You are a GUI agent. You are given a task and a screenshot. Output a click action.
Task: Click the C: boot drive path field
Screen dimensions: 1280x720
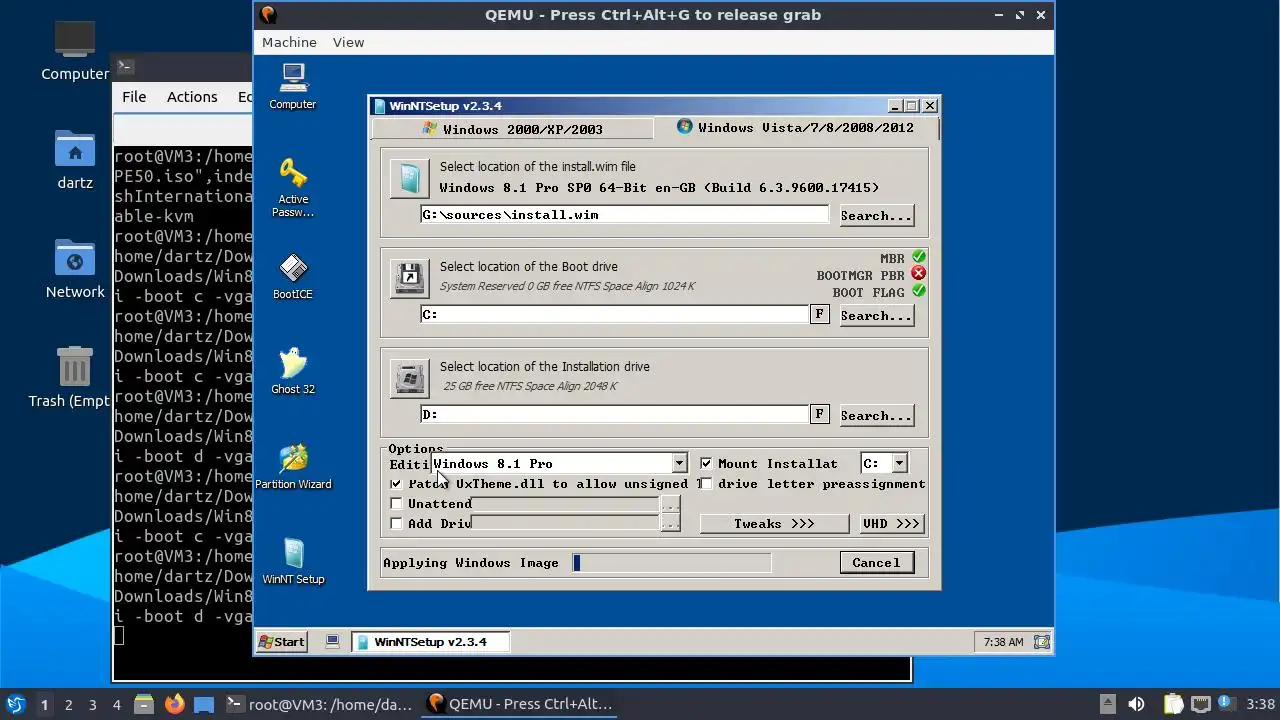point(615,315)
